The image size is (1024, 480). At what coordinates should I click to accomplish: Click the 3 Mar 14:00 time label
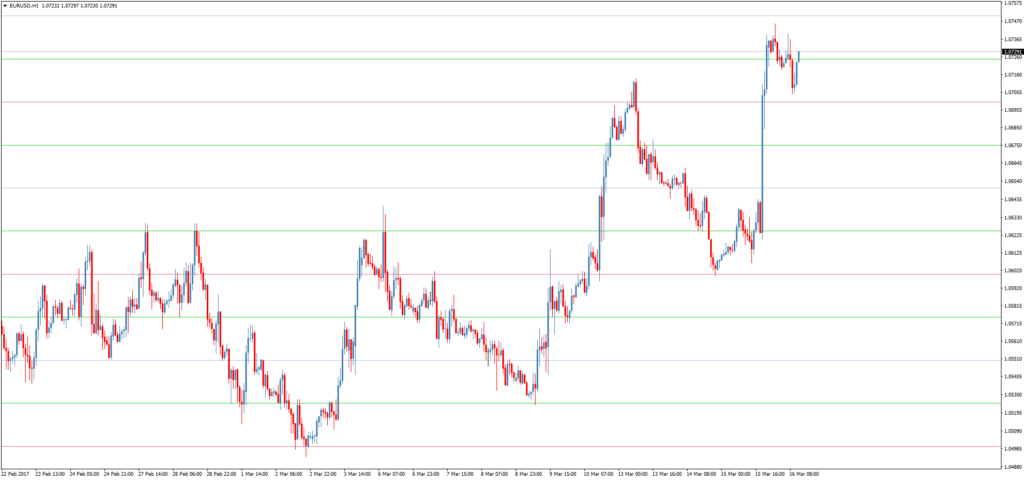357,474
